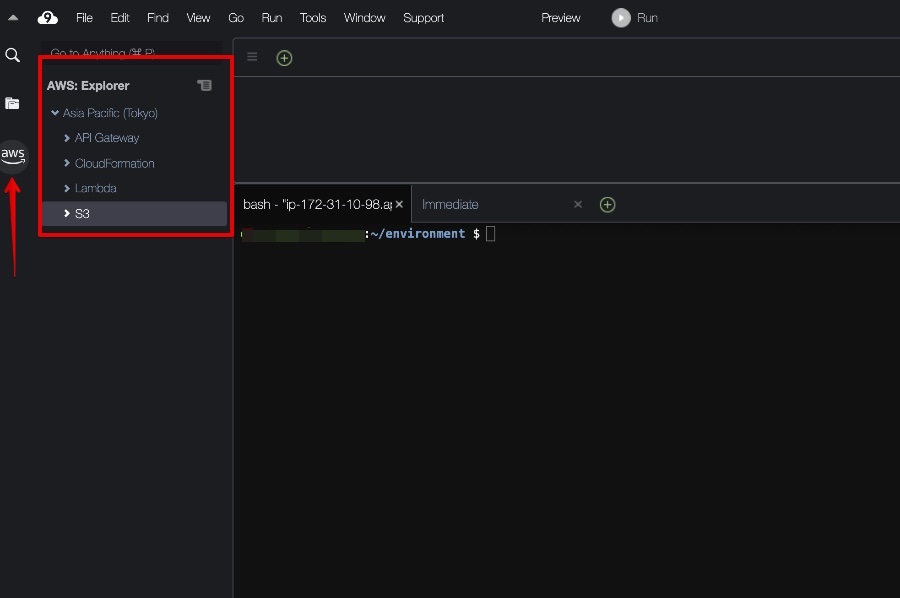Click the Preview button
The height and width of the screenshot is (598, 900).
click(x=561, y=18)
